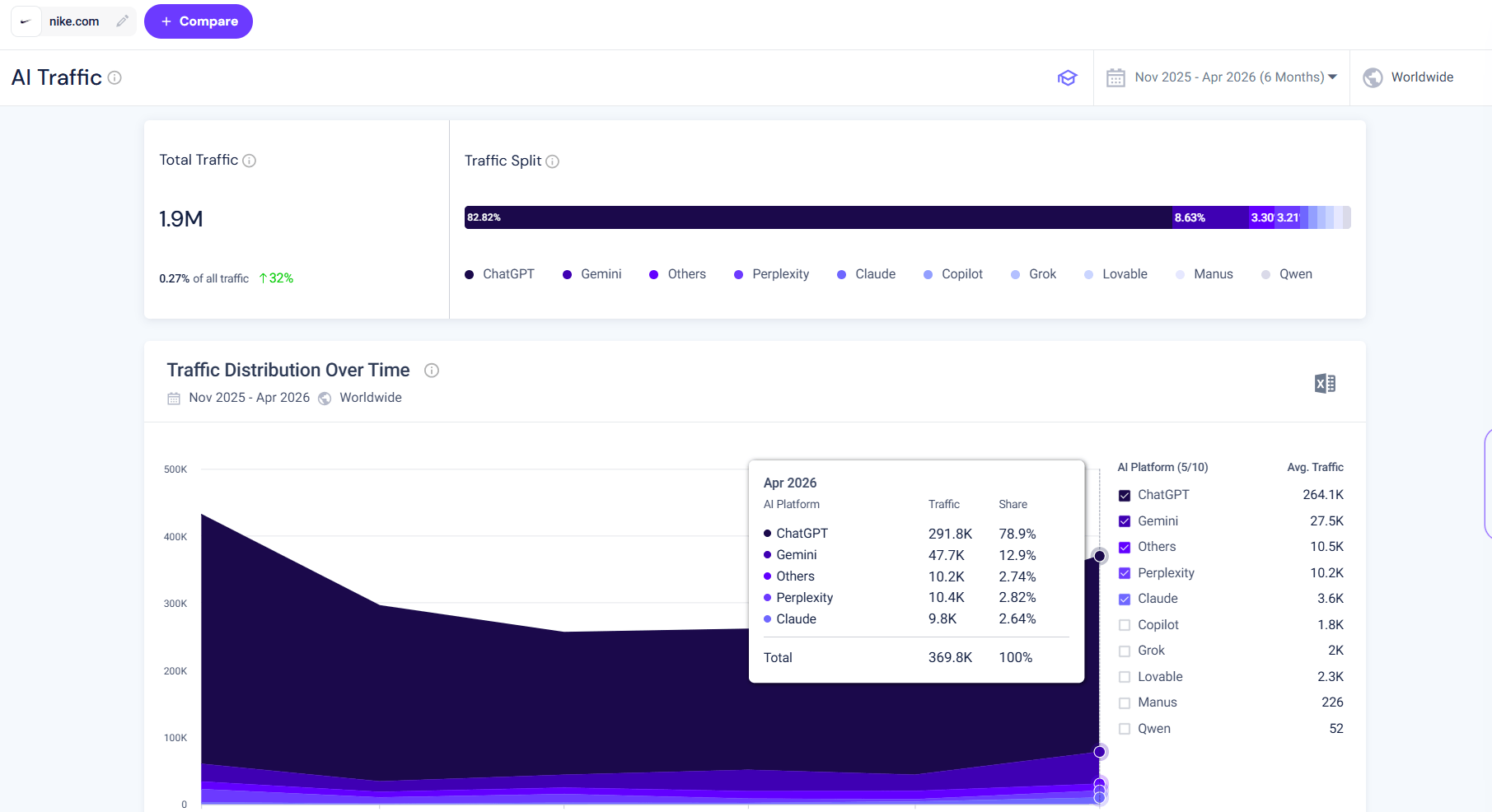
Task: Click the 82.82% ChatGPT bar segment
Action: point(818,217)
